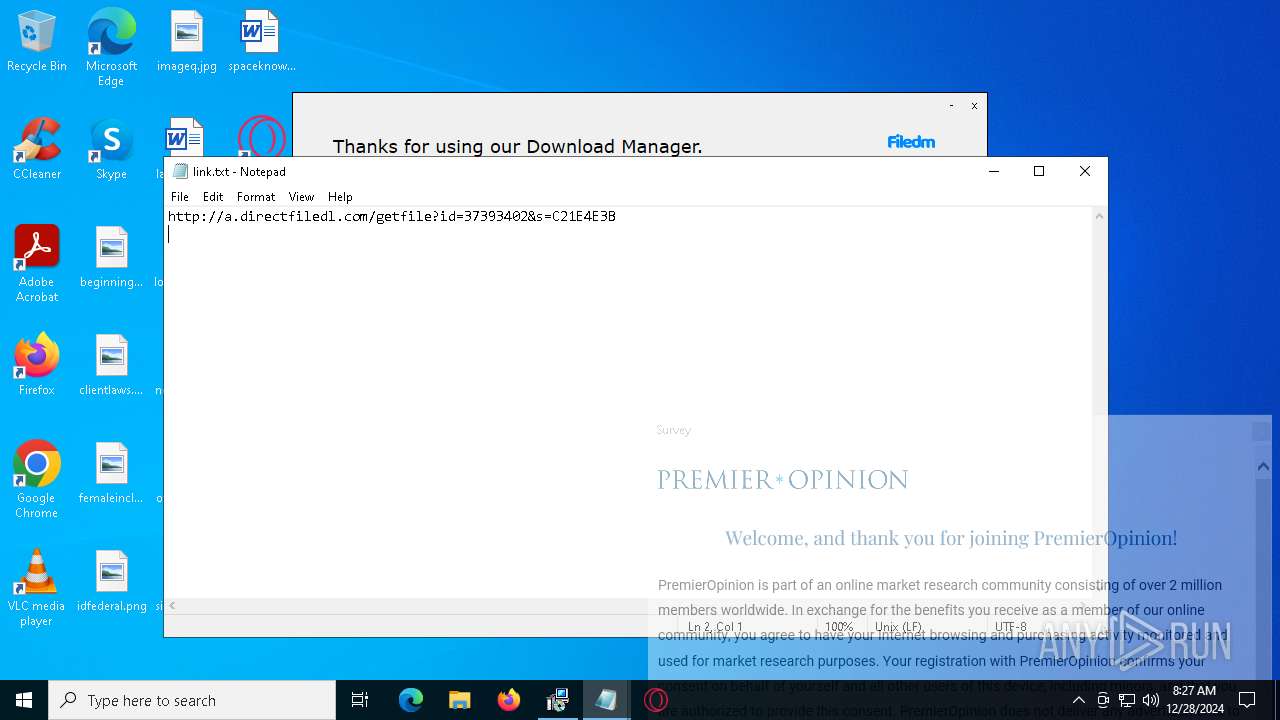The width and height of the screenshot is (1280, 720).
Task: Select the clientlaws file icon
Action: click(111, 366)
